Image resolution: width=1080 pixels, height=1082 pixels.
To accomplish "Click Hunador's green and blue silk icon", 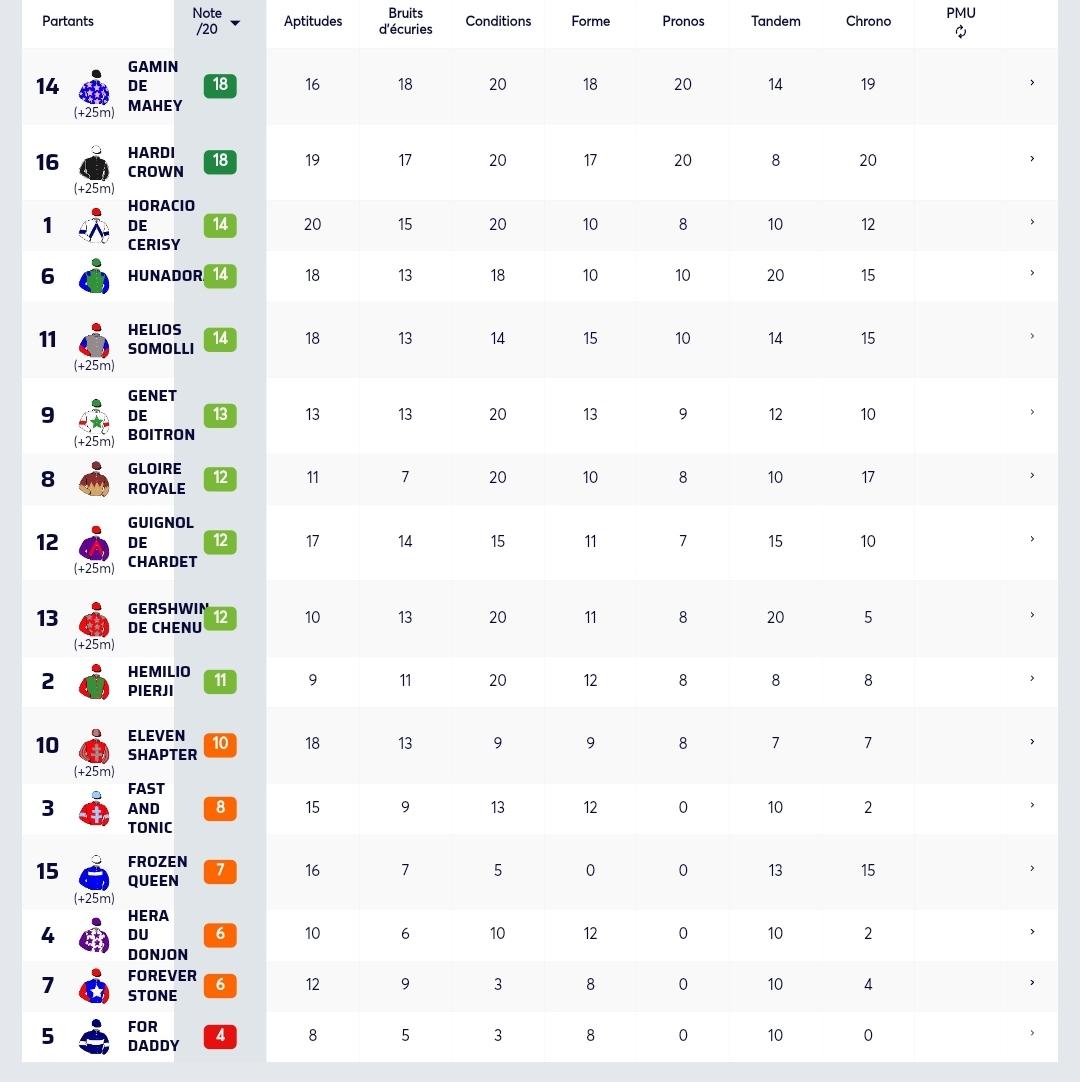I will [x=95, y=277].
